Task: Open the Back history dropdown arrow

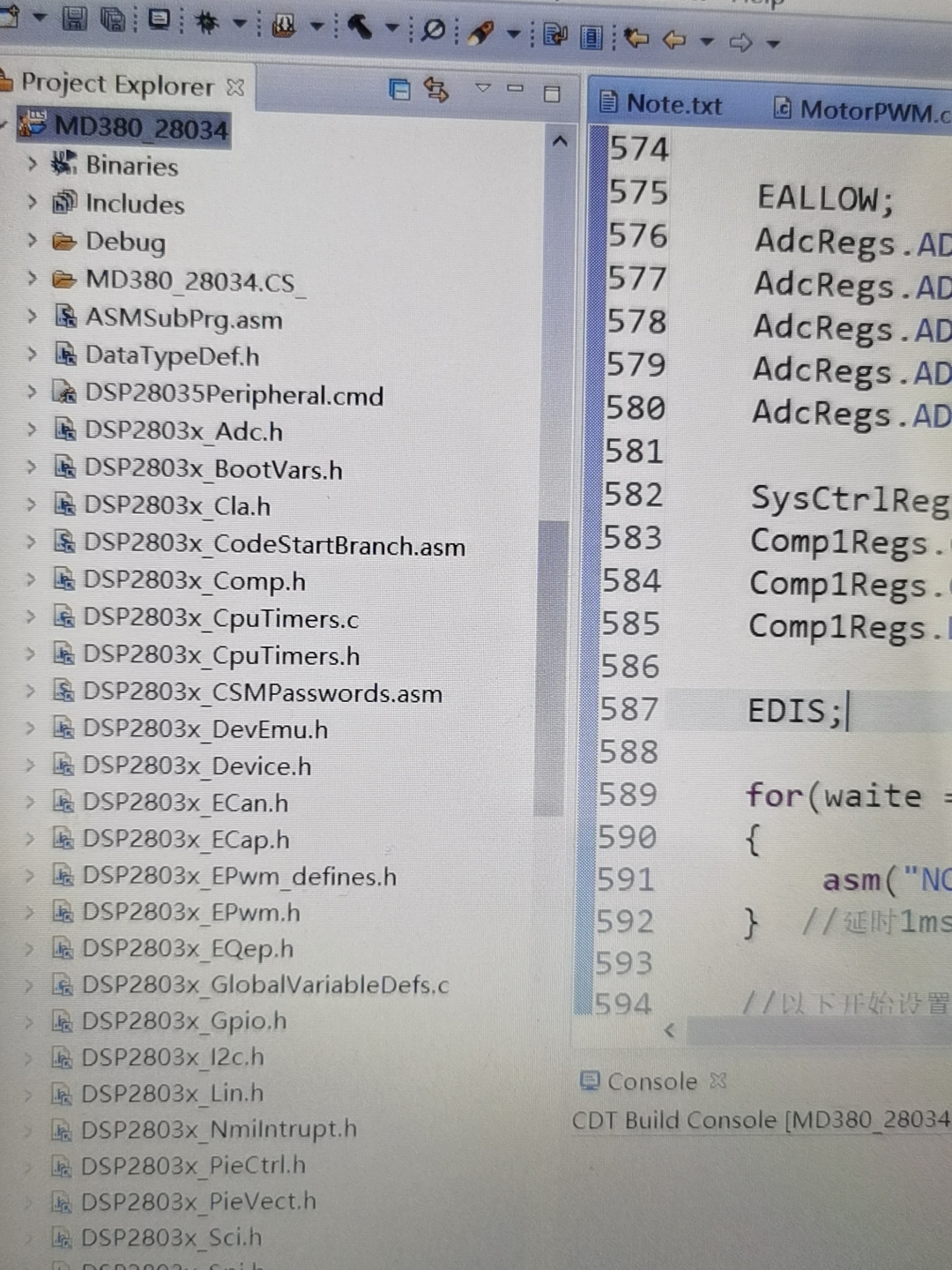Action: coord(706,41)
